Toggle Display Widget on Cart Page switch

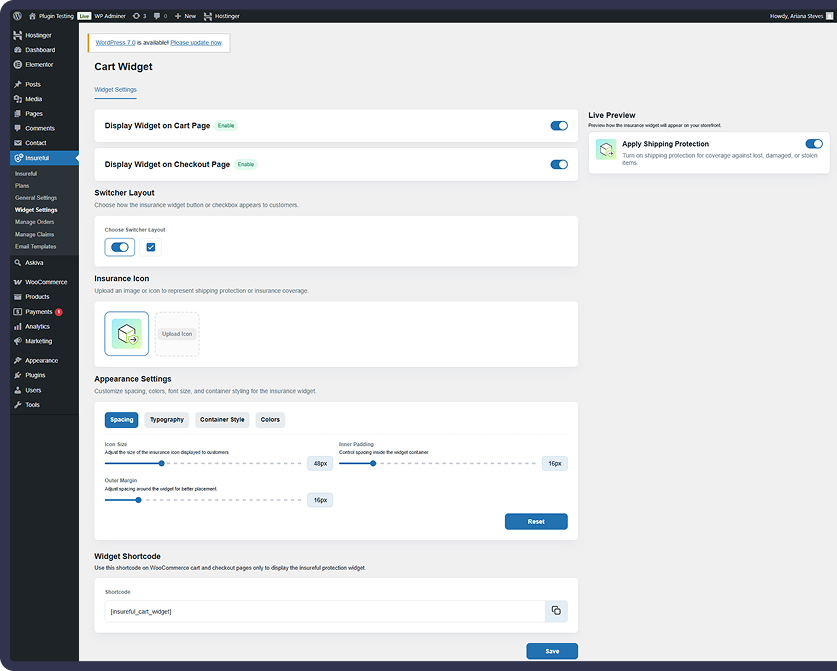click(x=559, y=125)
